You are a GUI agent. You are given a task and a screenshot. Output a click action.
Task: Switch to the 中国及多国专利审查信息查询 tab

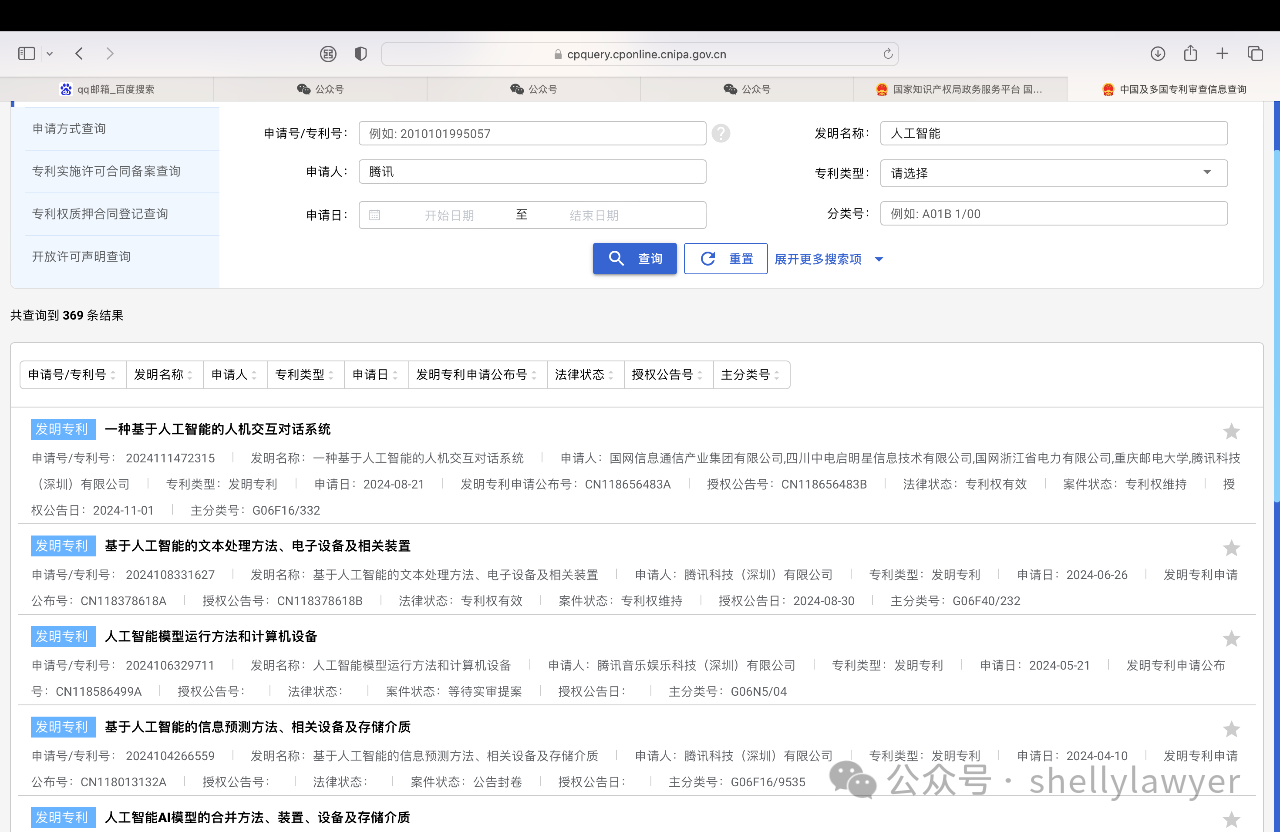pyautogui.click(x=1174, y=89)
